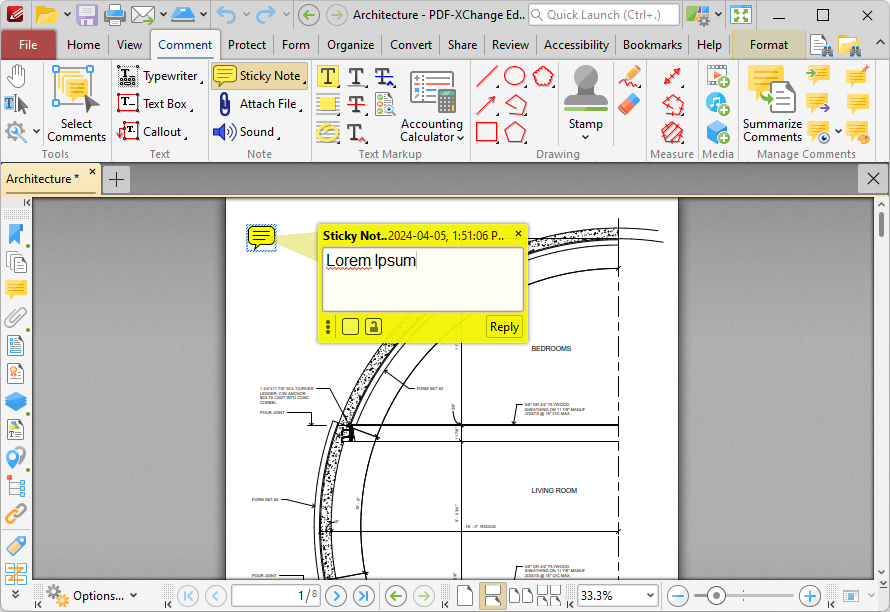Image resolution: width=890 pixels, height=612 pixels.
Task: Enable single page continuous layout
Action: coord(492,596)
